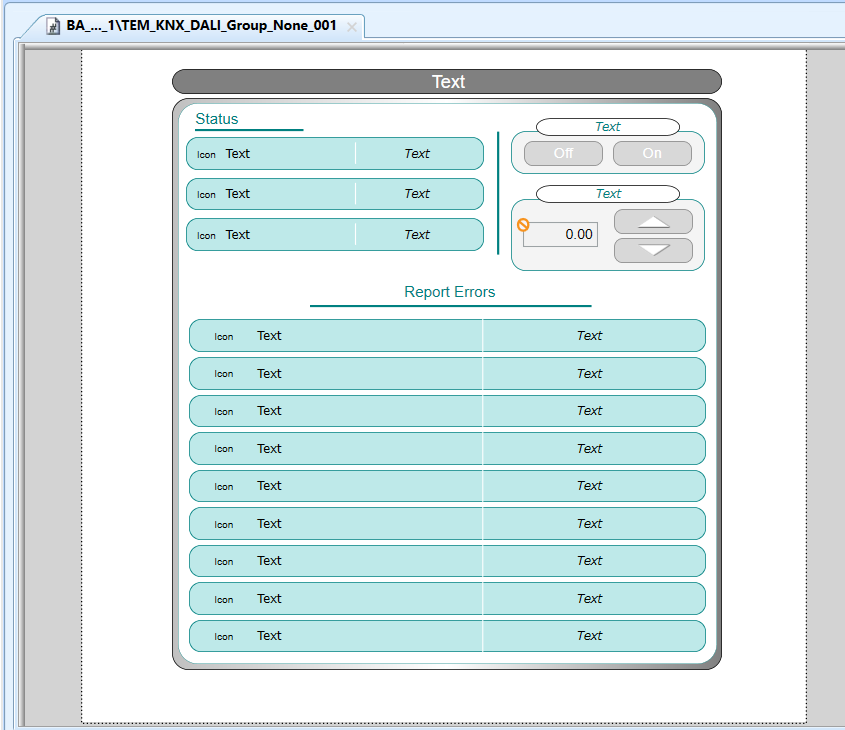
Task: Click the 0.00 numeric value field
Action: coord(560,235)
